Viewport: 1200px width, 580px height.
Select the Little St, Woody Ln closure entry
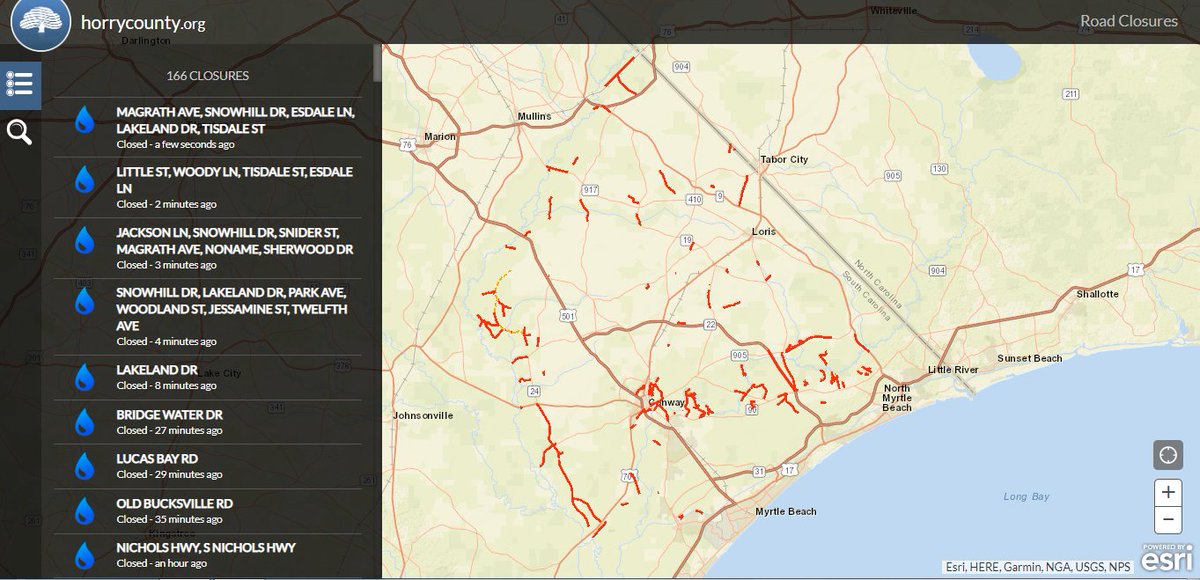[206, 188]
